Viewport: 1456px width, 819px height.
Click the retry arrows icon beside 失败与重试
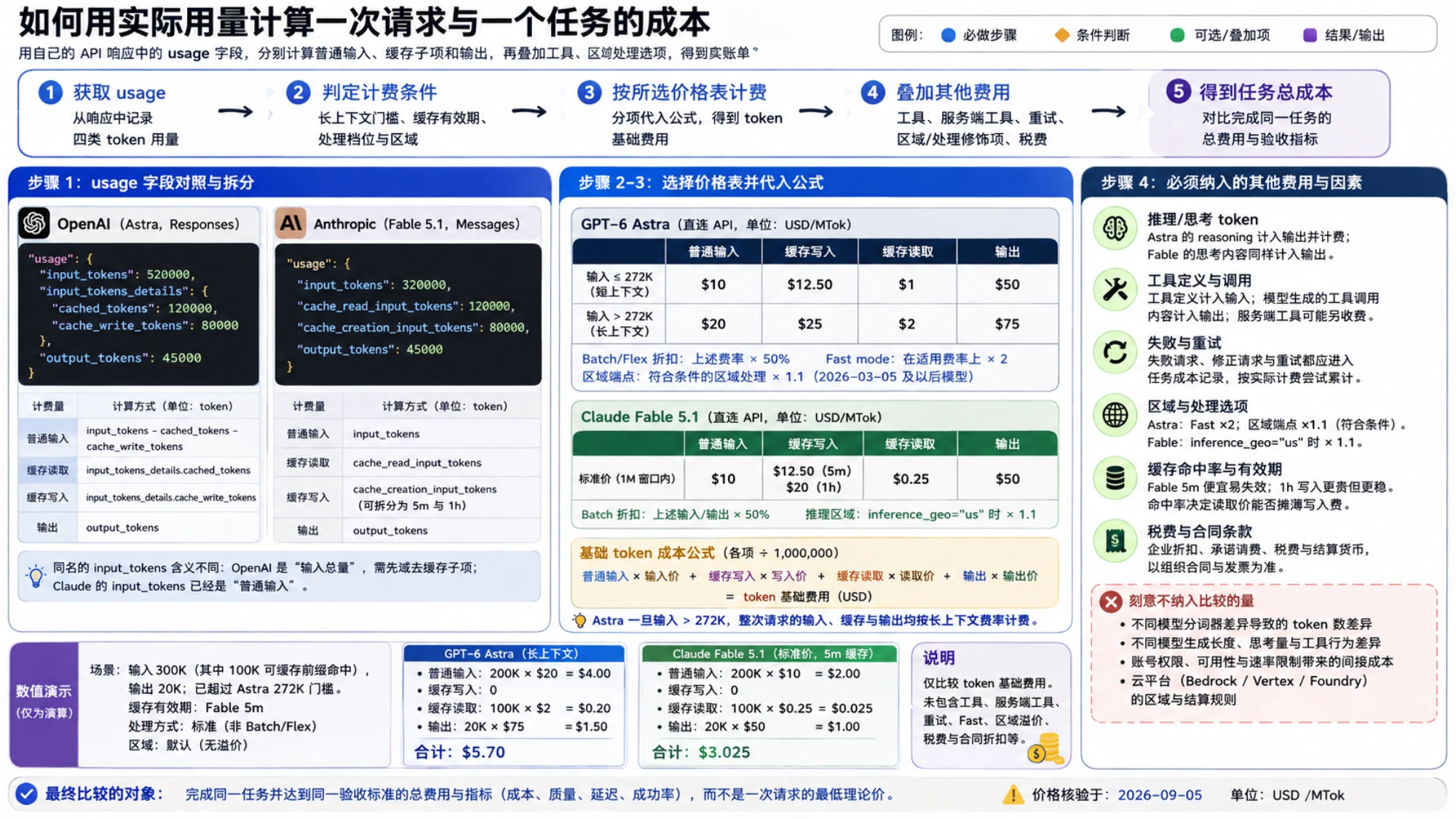pyautogui.click(x=1115, y=352)
